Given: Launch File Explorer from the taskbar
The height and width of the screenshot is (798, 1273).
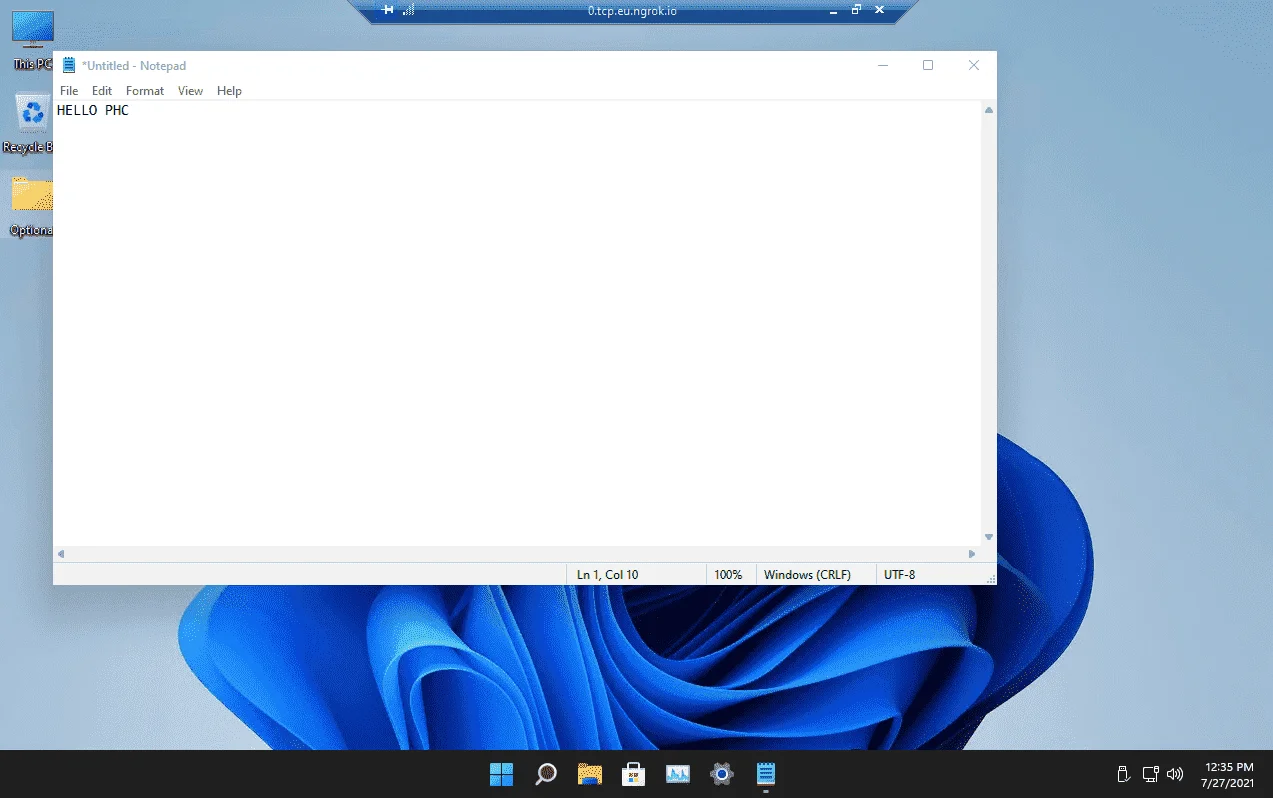Looking at the screenshot, I should 590,774.
